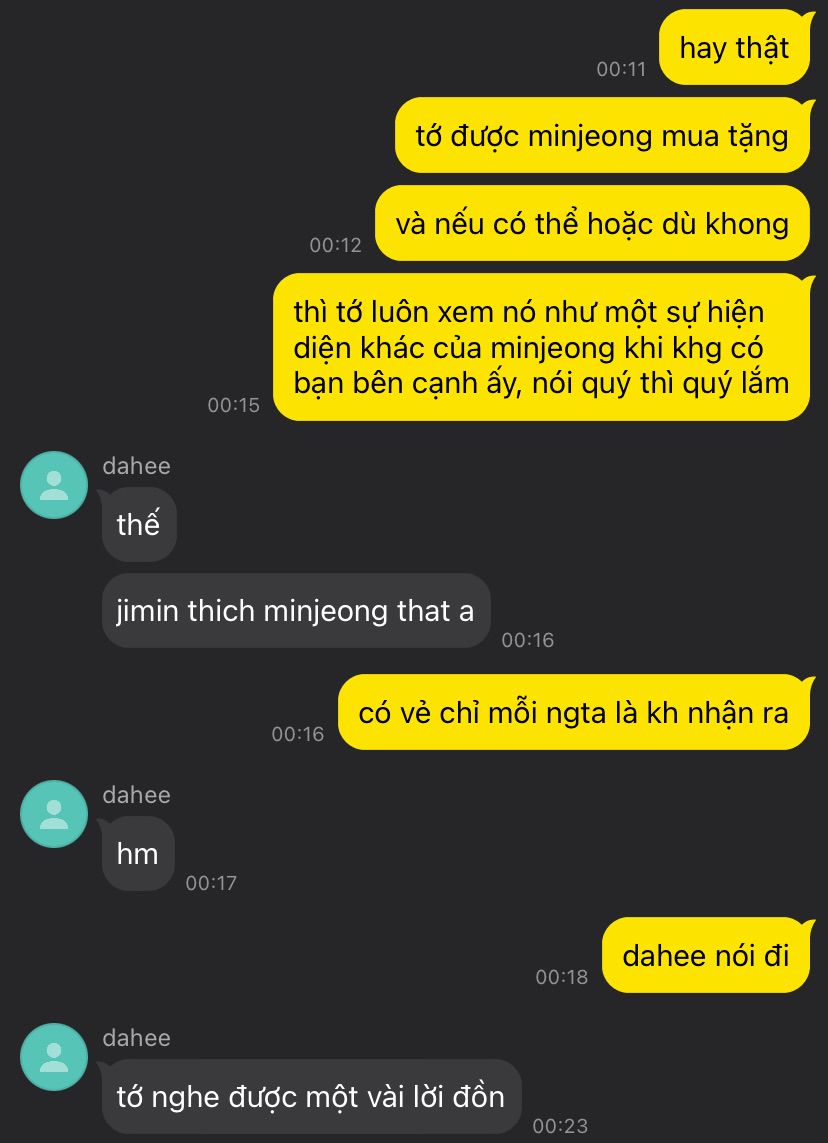Open the dahee name label above 'thế'
Image resolution: width=828 pixels, height=1143 pixels.
tap(136, 466)
